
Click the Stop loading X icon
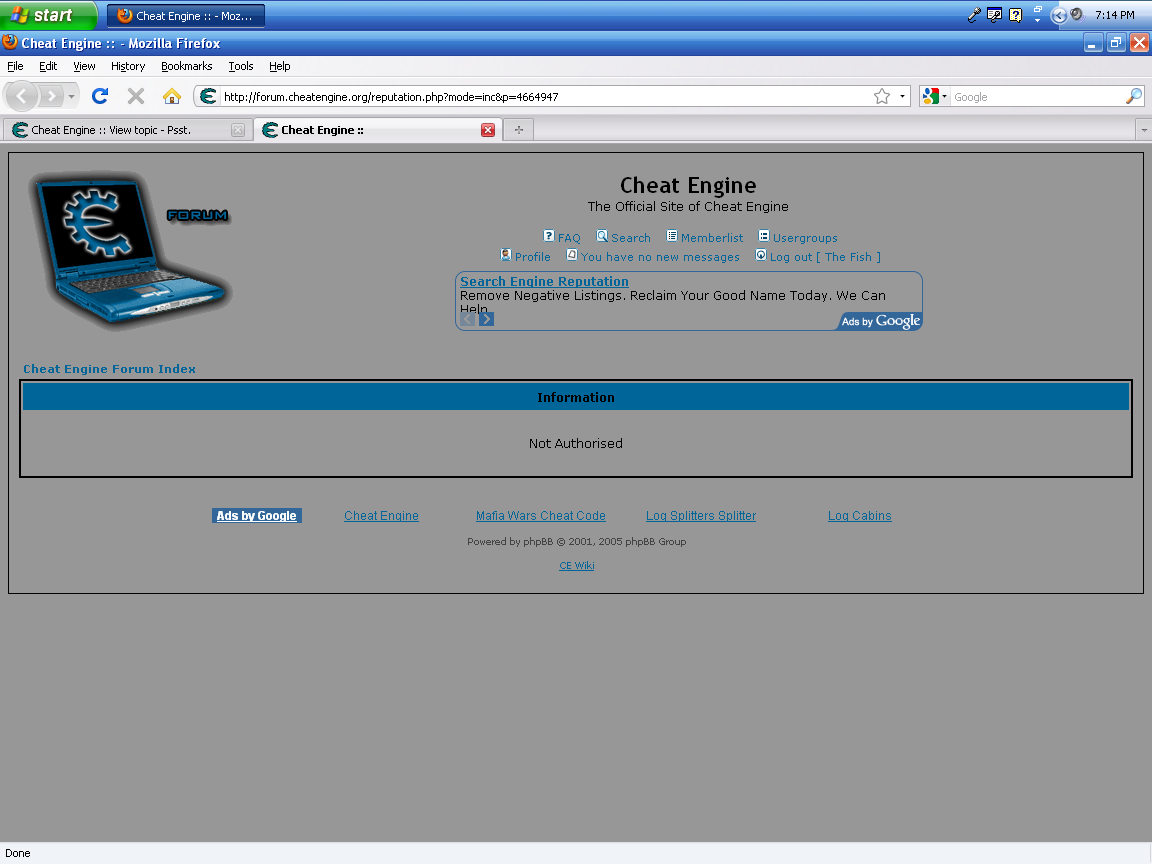coord(136,96)
